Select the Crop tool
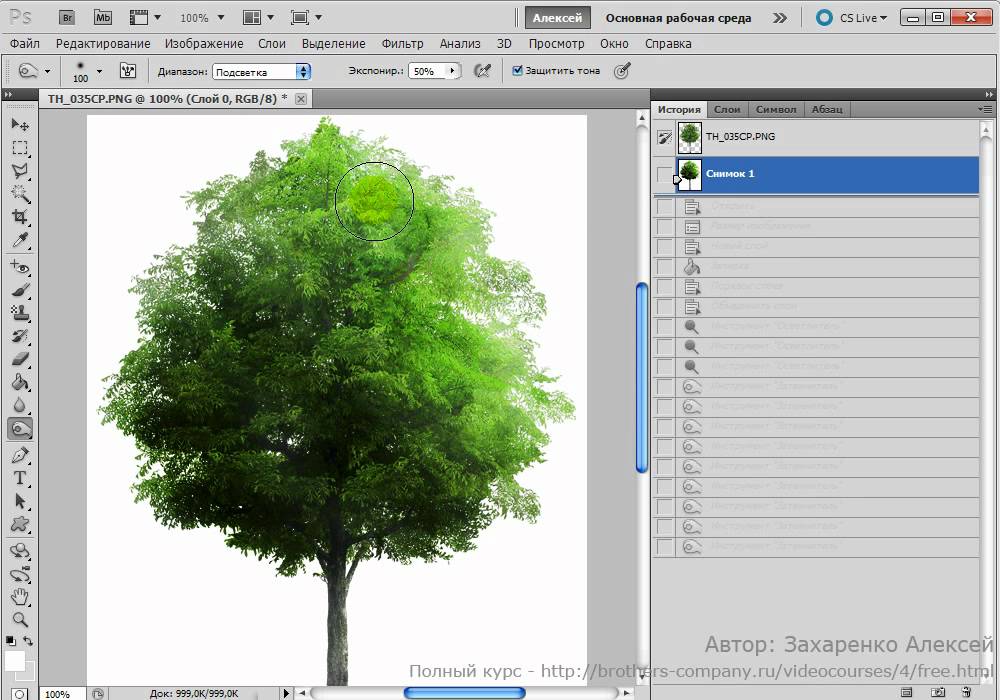Viewport: 1000px width, 700px height. 19,217
